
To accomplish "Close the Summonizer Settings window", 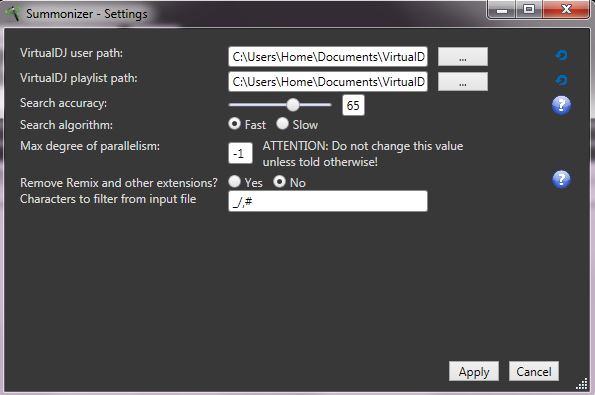I will pos(566,9).
